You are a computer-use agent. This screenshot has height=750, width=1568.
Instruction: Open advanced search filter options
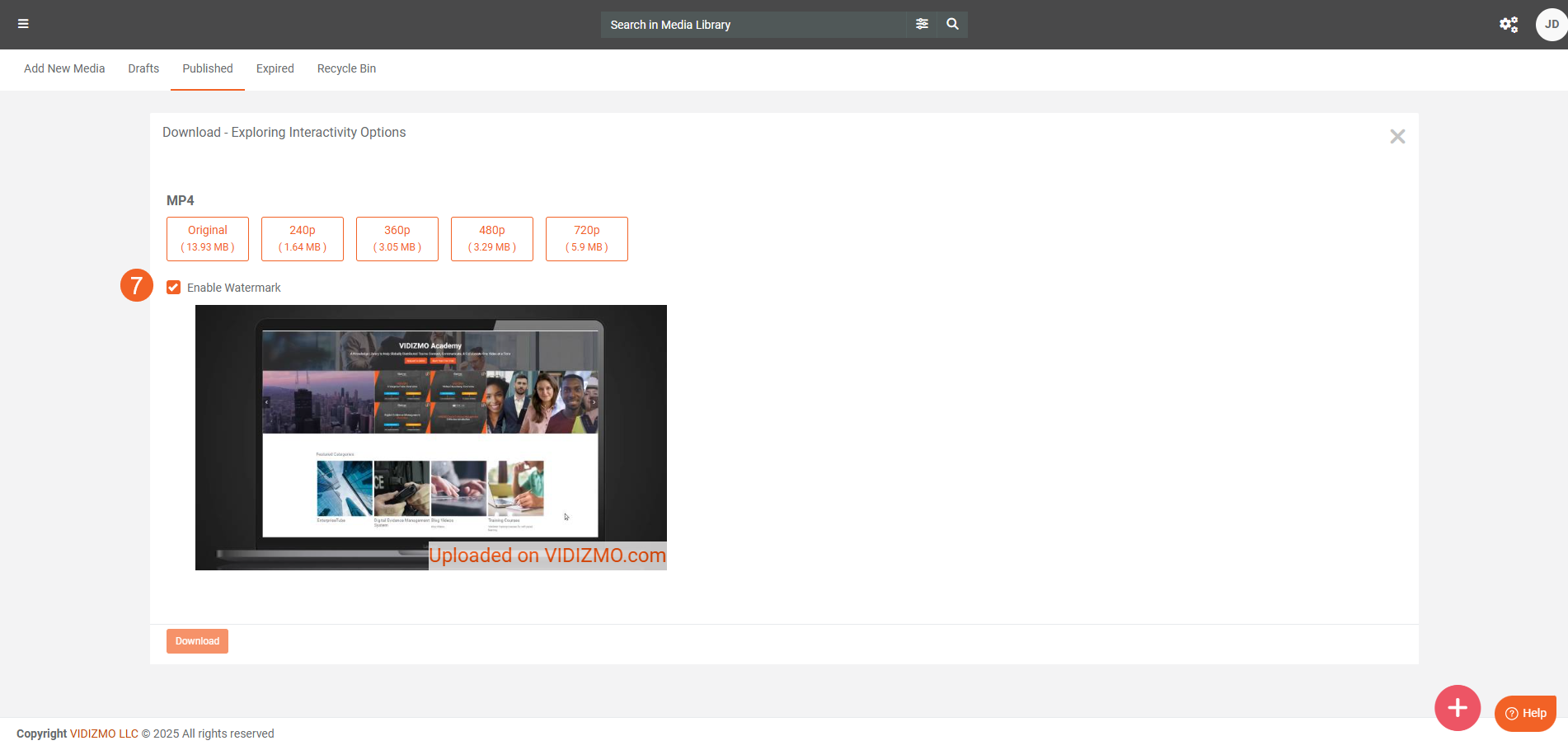(922, 24)
